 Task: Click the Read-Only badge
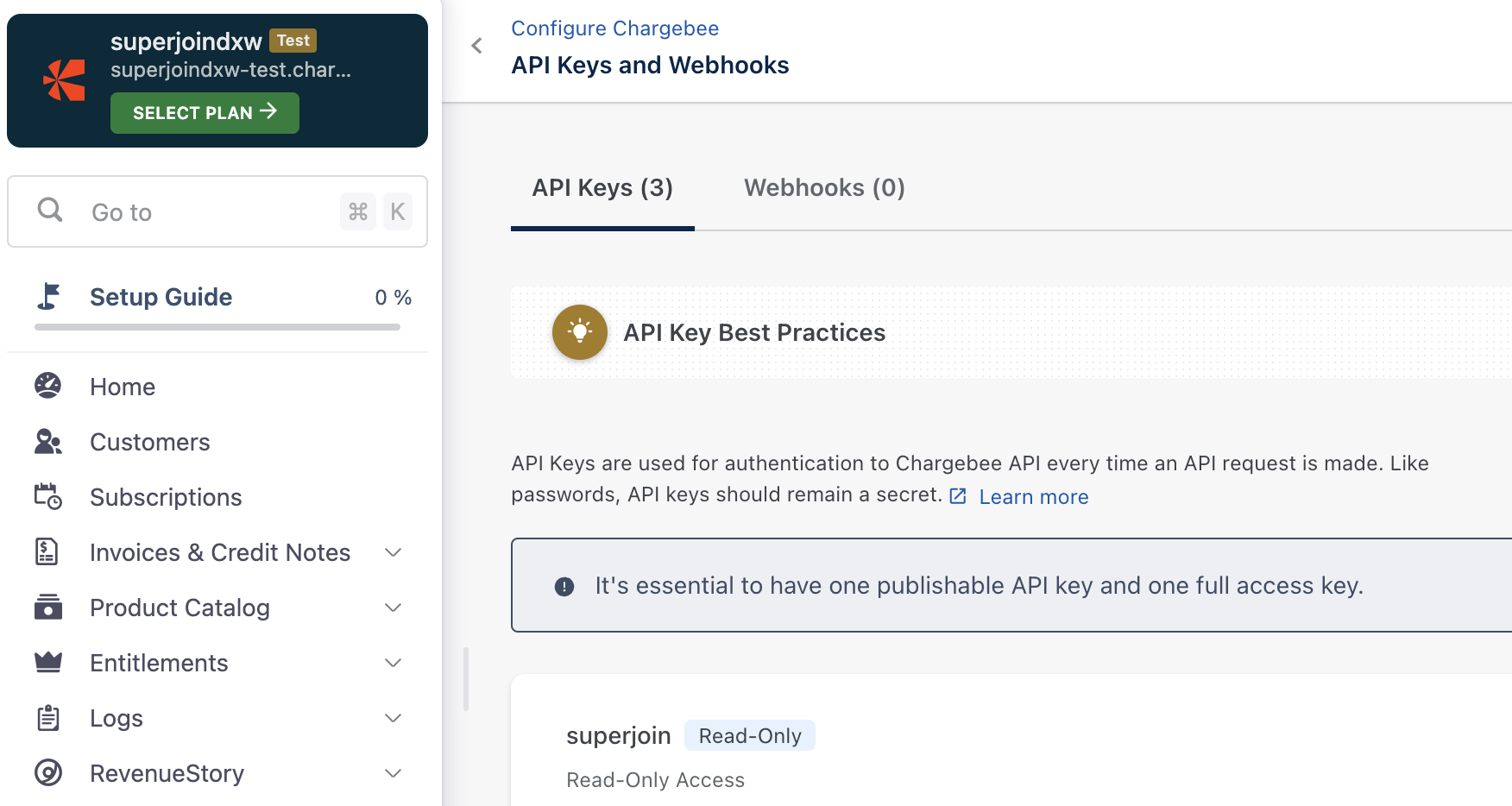coord(750,735)
